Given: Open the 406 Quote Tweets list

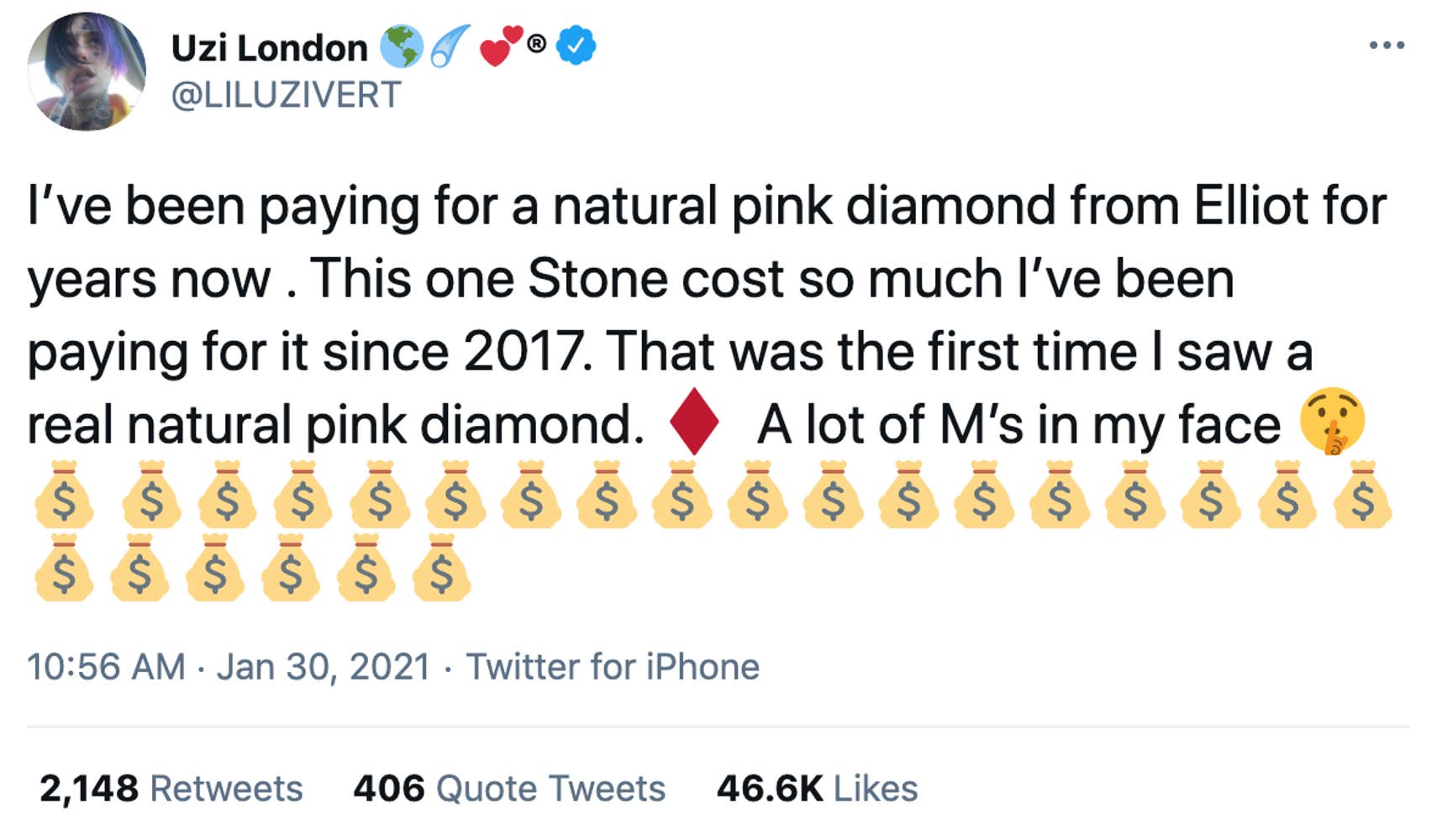Looking at the screenshot, I should tap(509, 788).
